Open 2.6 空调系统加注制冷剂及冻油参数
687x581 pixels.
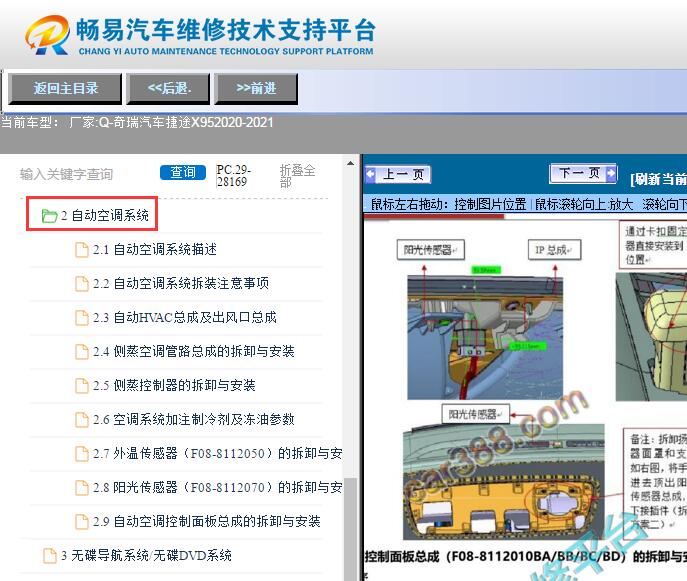(x=193, y=419)
